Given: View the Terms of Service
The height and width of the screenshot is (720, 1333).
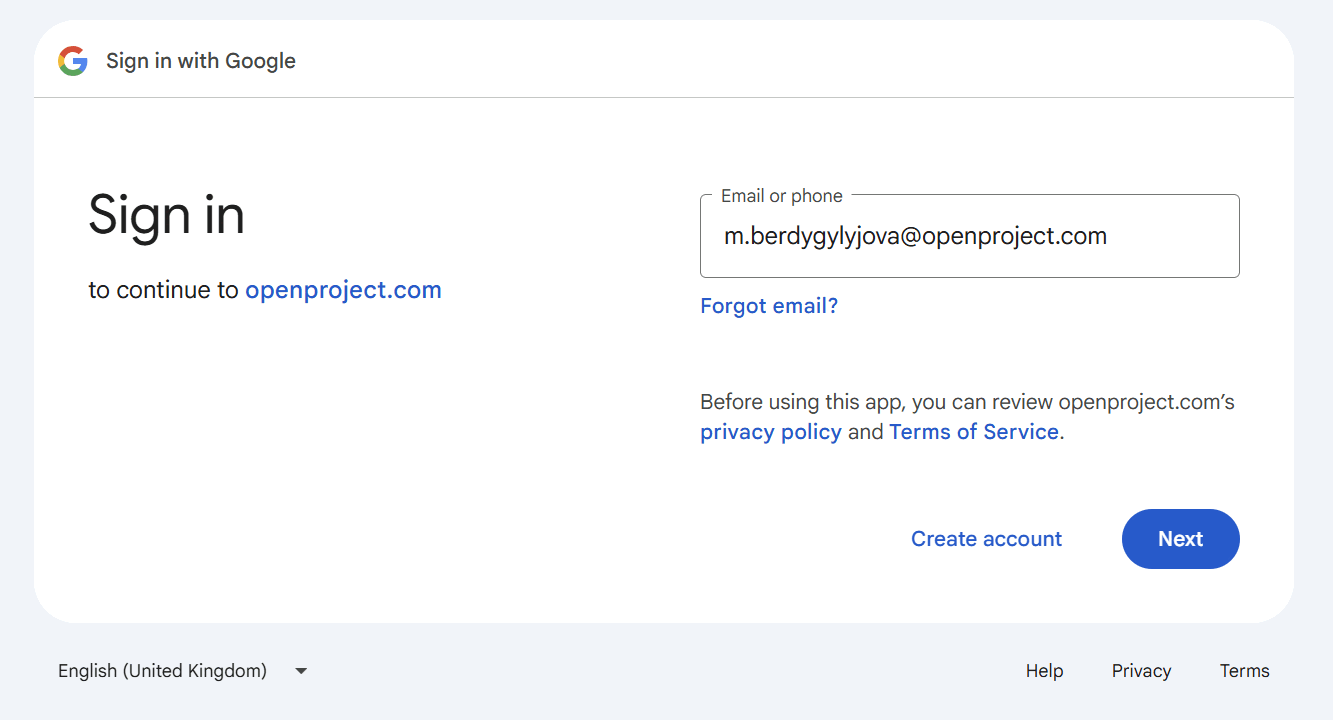Looking at the screenshot, I should coord(973,431).
